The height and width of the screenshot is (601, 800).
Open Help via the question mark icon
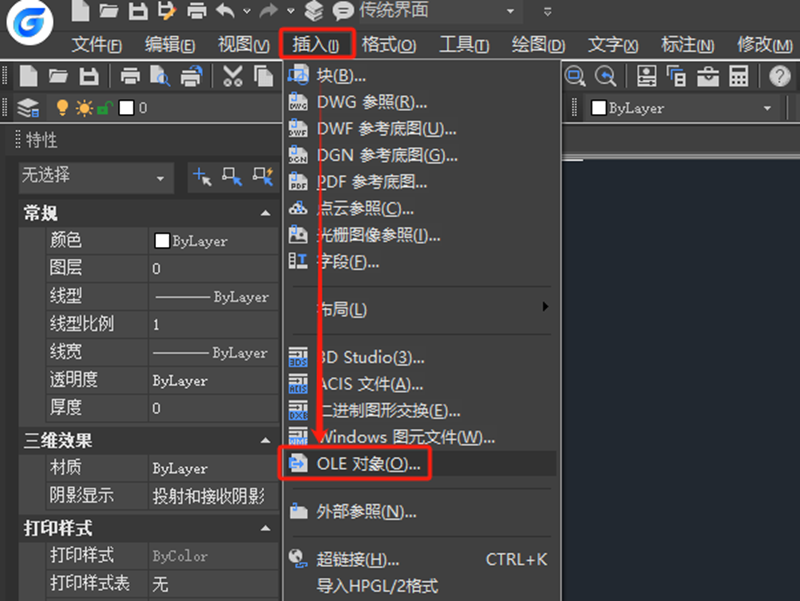[x=777, y=77]
